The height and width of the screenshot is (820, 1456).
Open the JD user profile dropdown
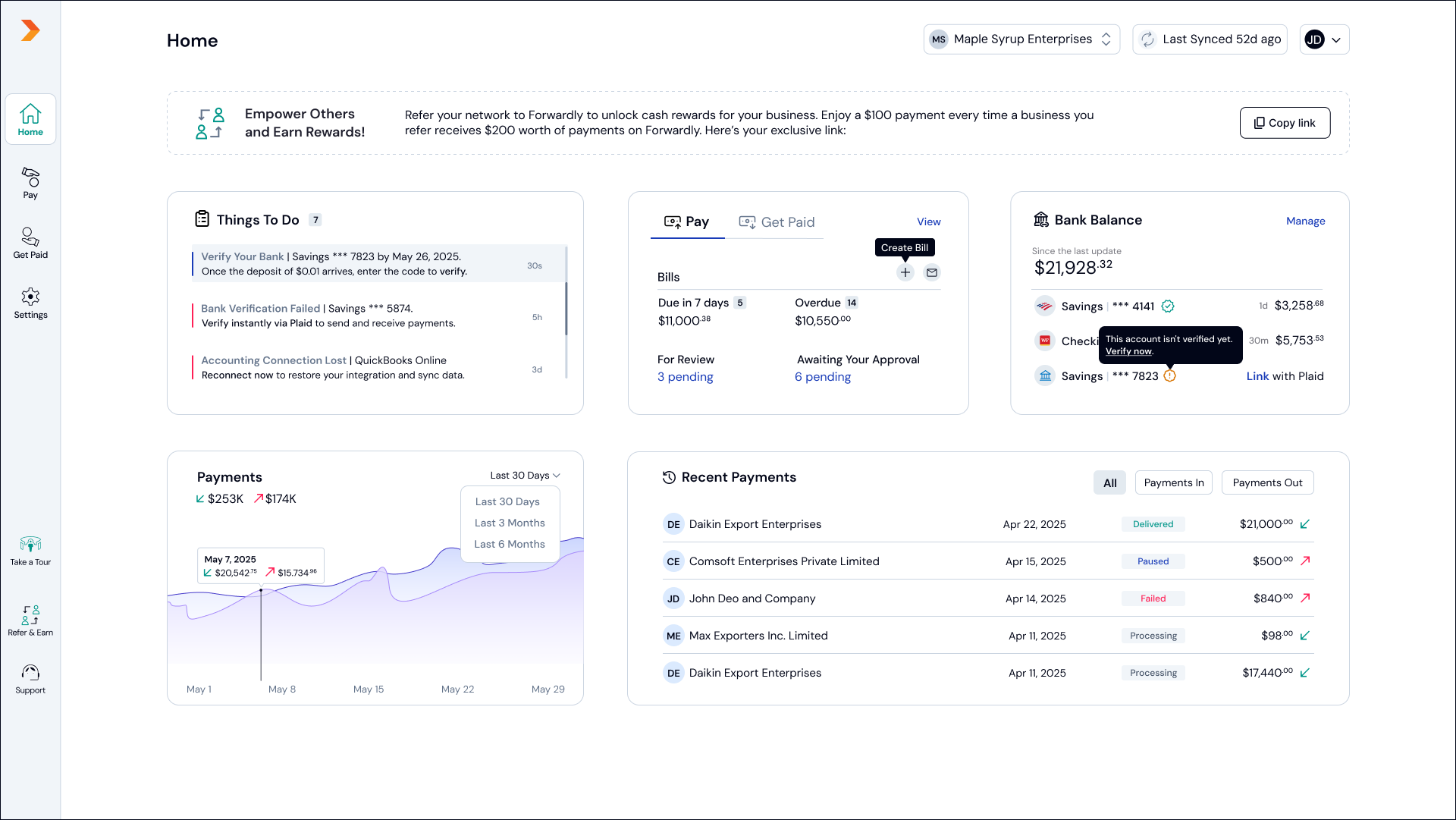click(x=1324, y=39)
